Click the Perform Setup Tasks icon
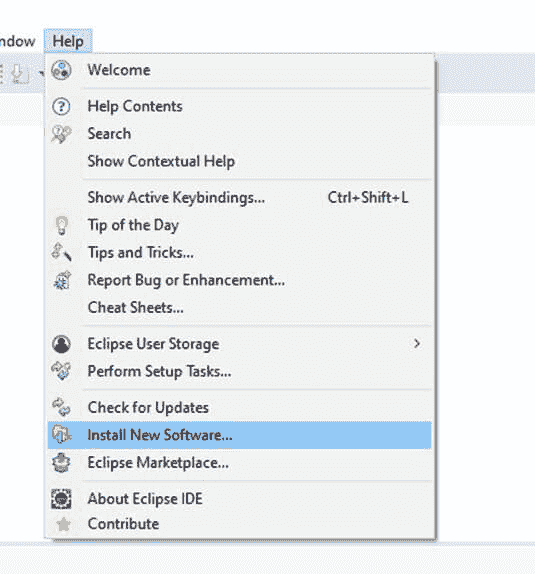The image size is (535, 574). [x=61, y=371]
